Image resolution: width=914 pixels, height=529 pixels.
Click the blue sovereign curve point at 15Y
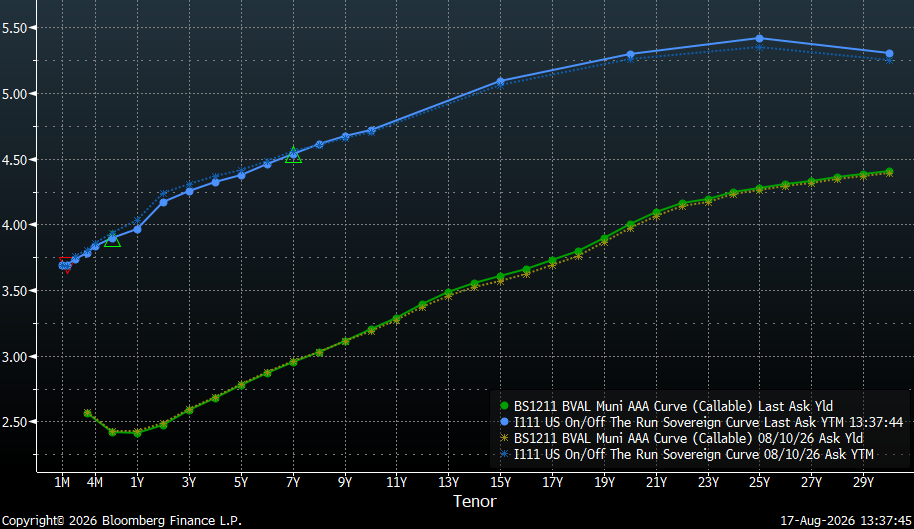tap(500, 81)
